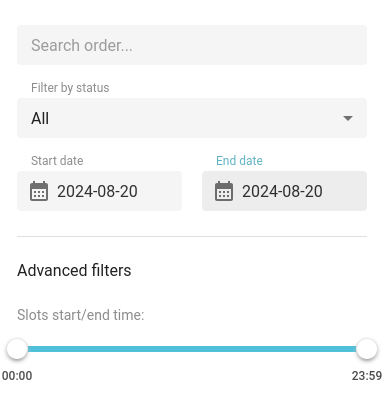
Task: Grab the left slot start-time slider handle
Action: [17, 349]
